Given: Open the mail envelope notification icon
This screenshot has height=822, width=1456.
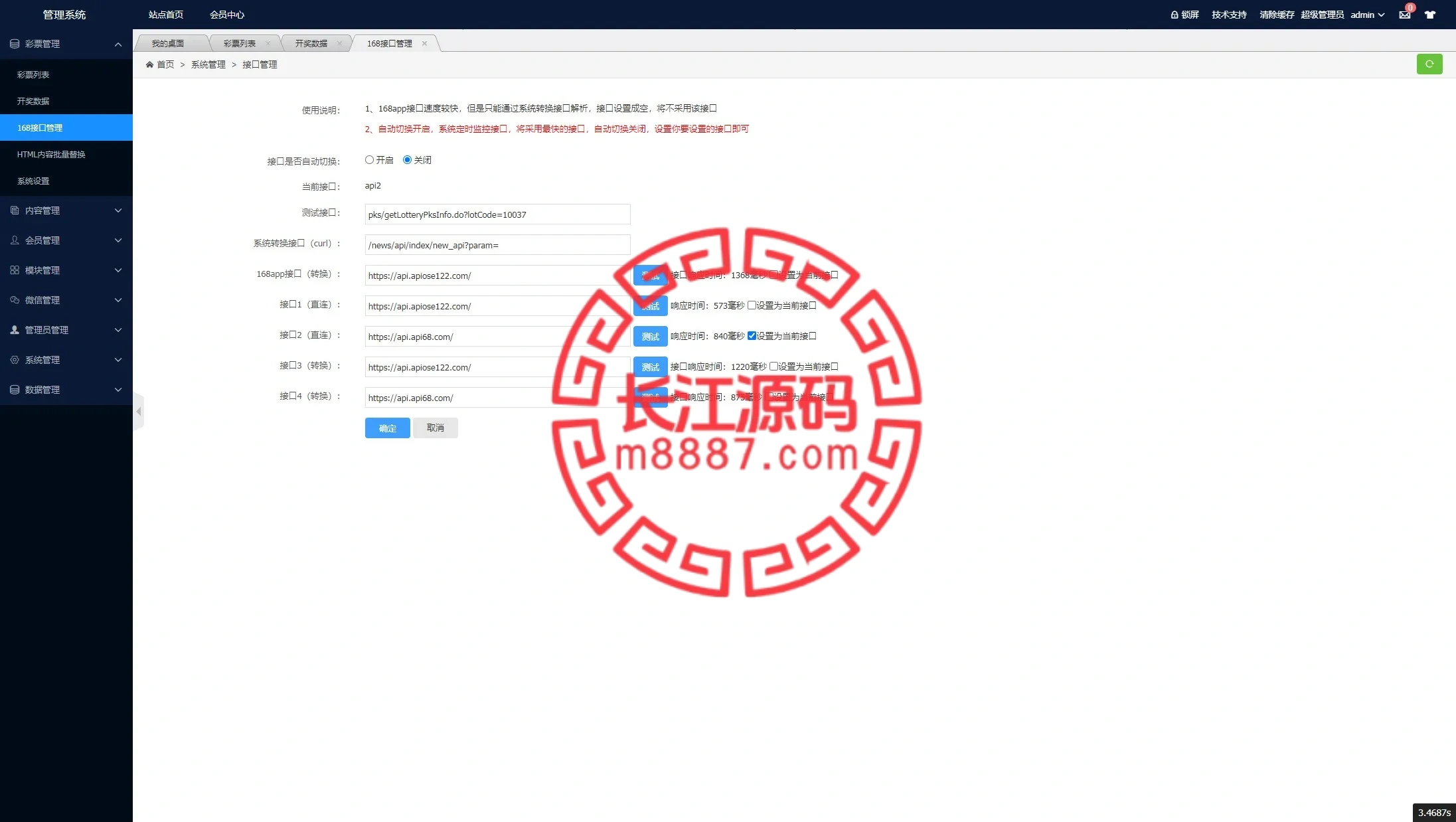Looking at the screenshot, I should 1404,15.
